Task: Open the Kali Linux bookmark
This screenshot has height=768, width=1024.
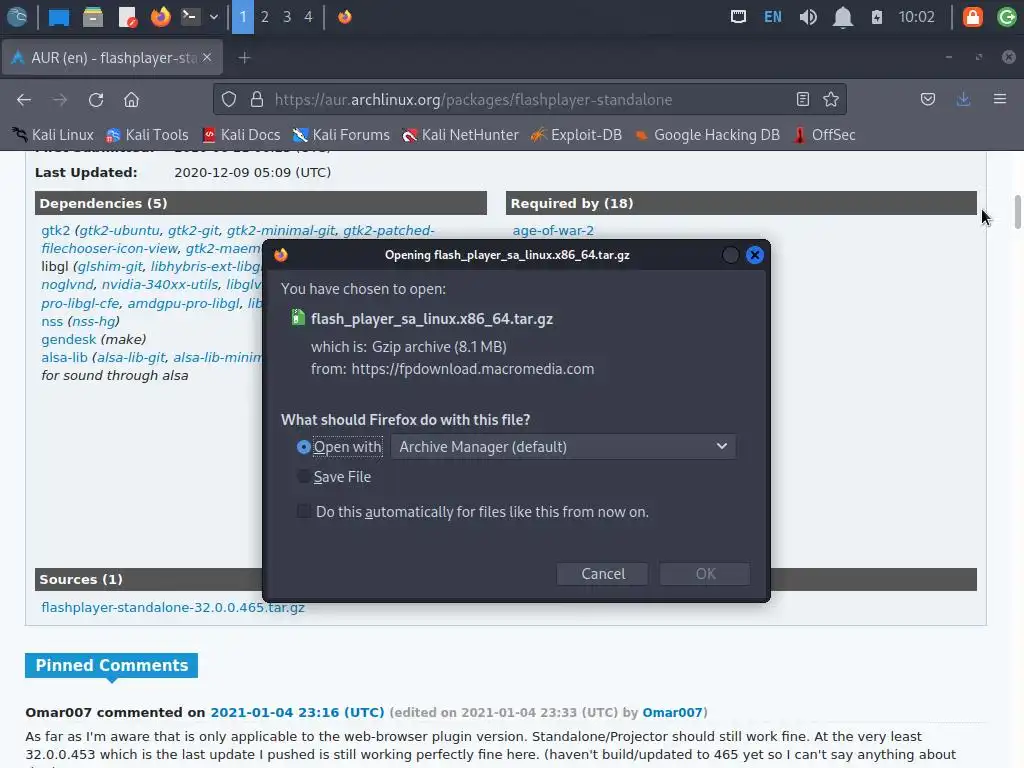Action: click(x=53, y=135)
